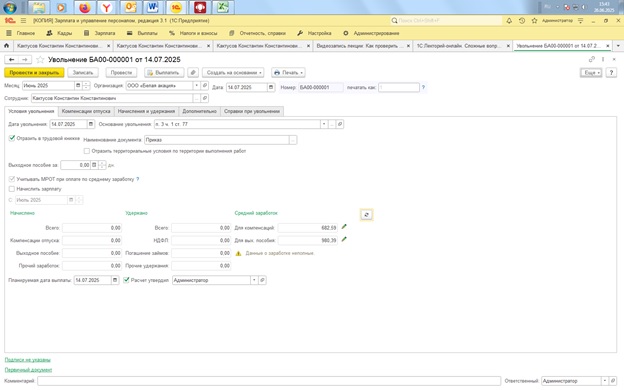
Task: Toggle Отразить в трудовой книжке checkbox
Action: tap(12, 138)
